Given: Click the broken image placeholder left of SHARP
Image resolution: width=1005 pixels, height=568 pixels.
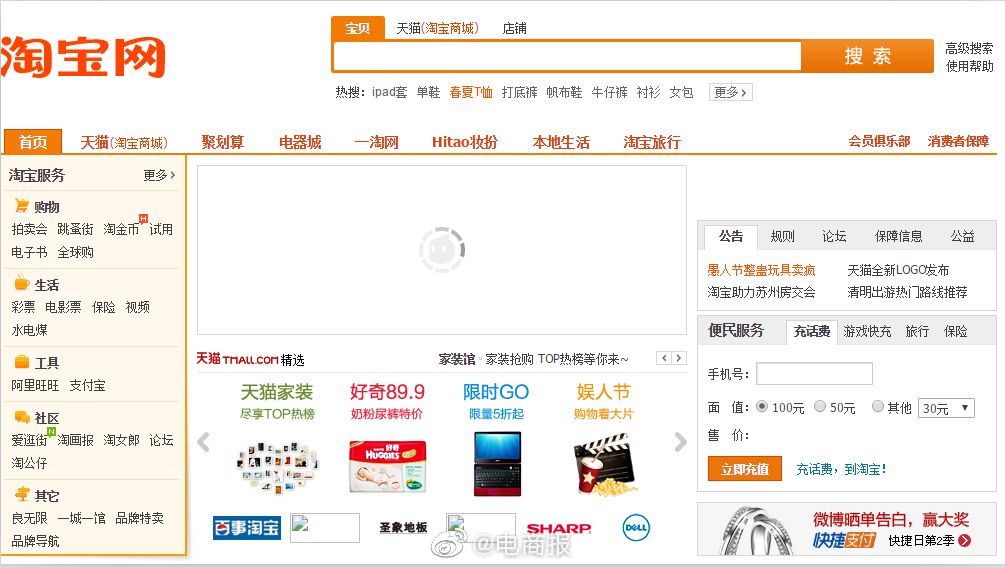Looking at the screenshot, I should pos(481,528).
